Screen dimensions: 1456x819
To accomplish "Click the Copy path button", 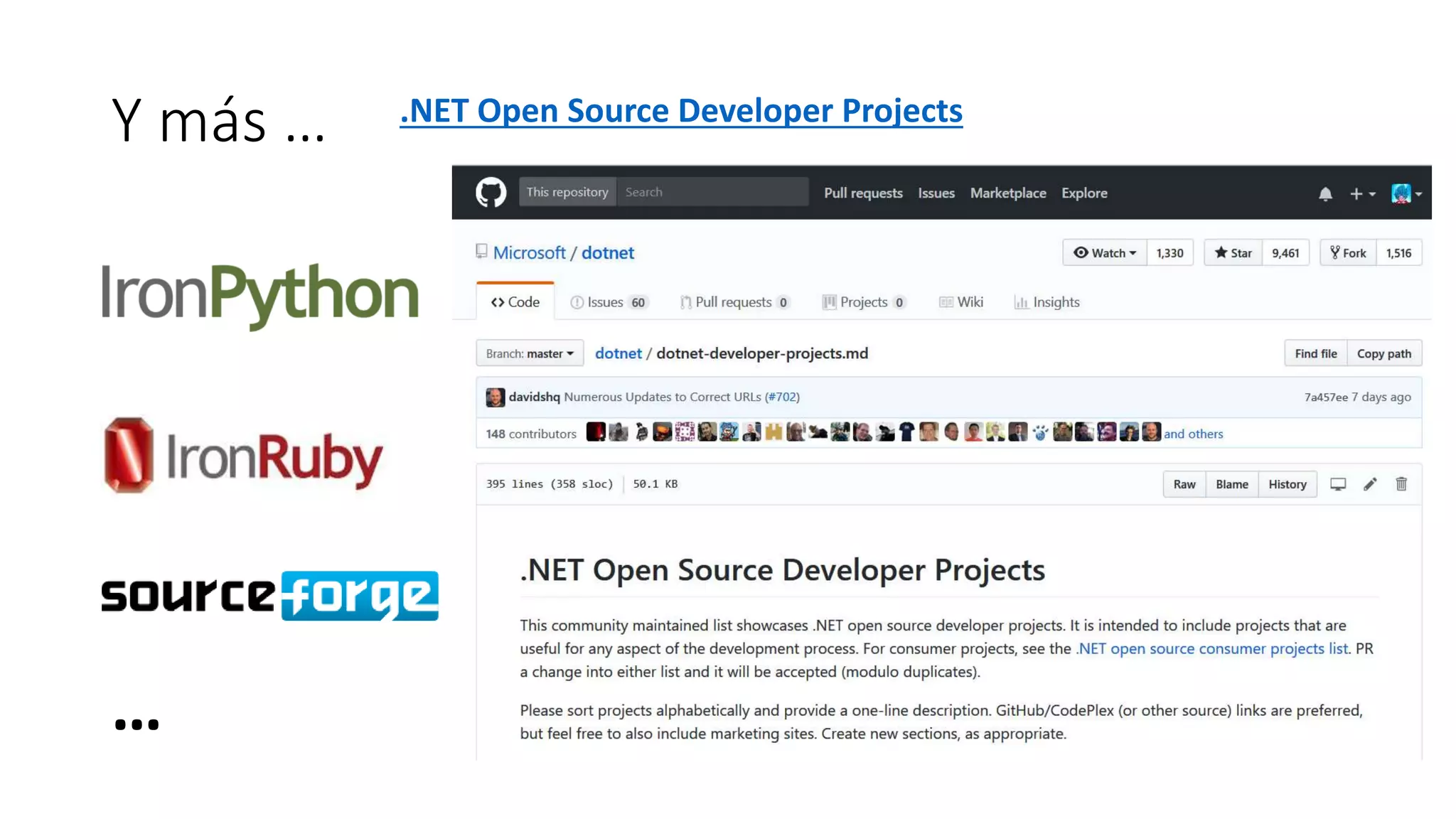I will tap(1384, 353).
